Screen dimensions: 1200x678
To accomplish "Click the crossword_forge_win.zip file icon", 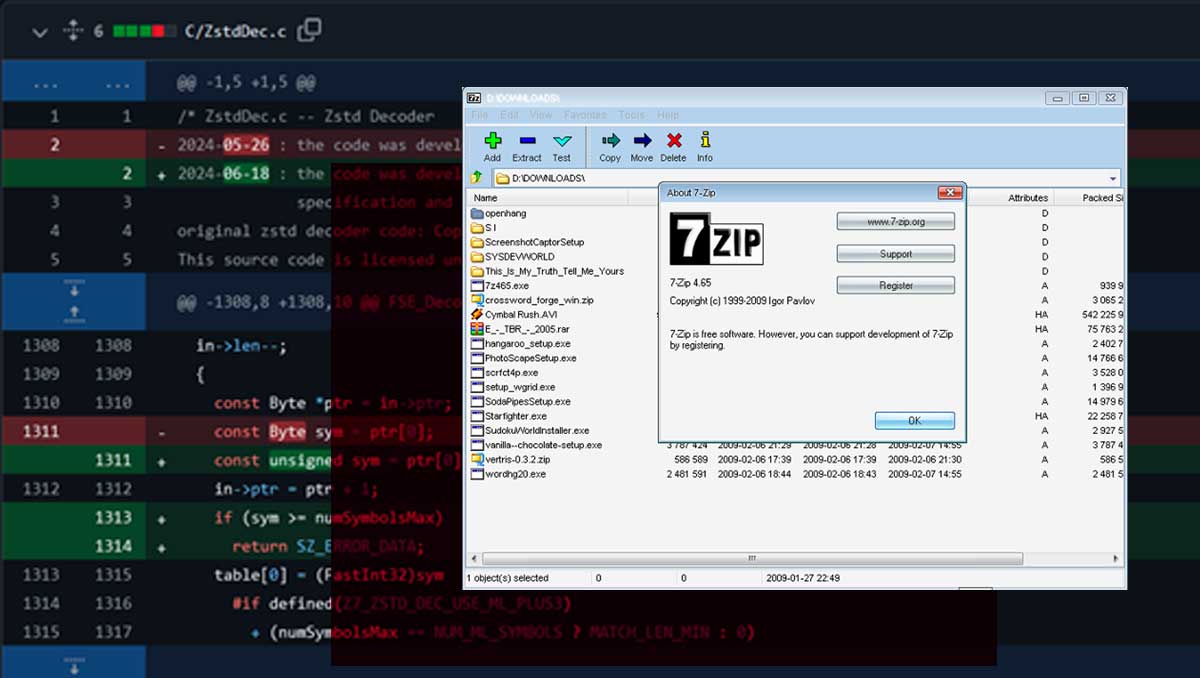I will point(477,300).
